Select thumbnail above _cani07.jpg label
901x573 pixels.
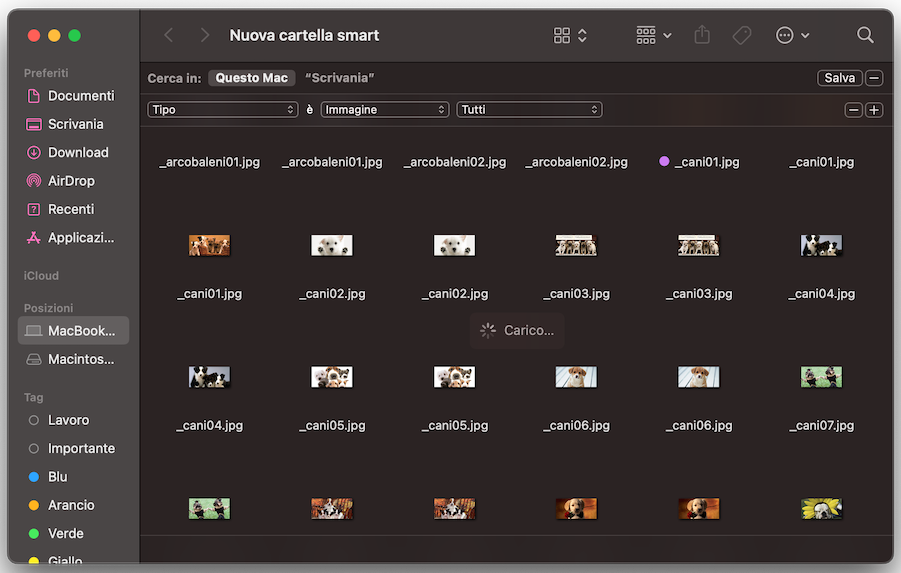click(821, 377)
